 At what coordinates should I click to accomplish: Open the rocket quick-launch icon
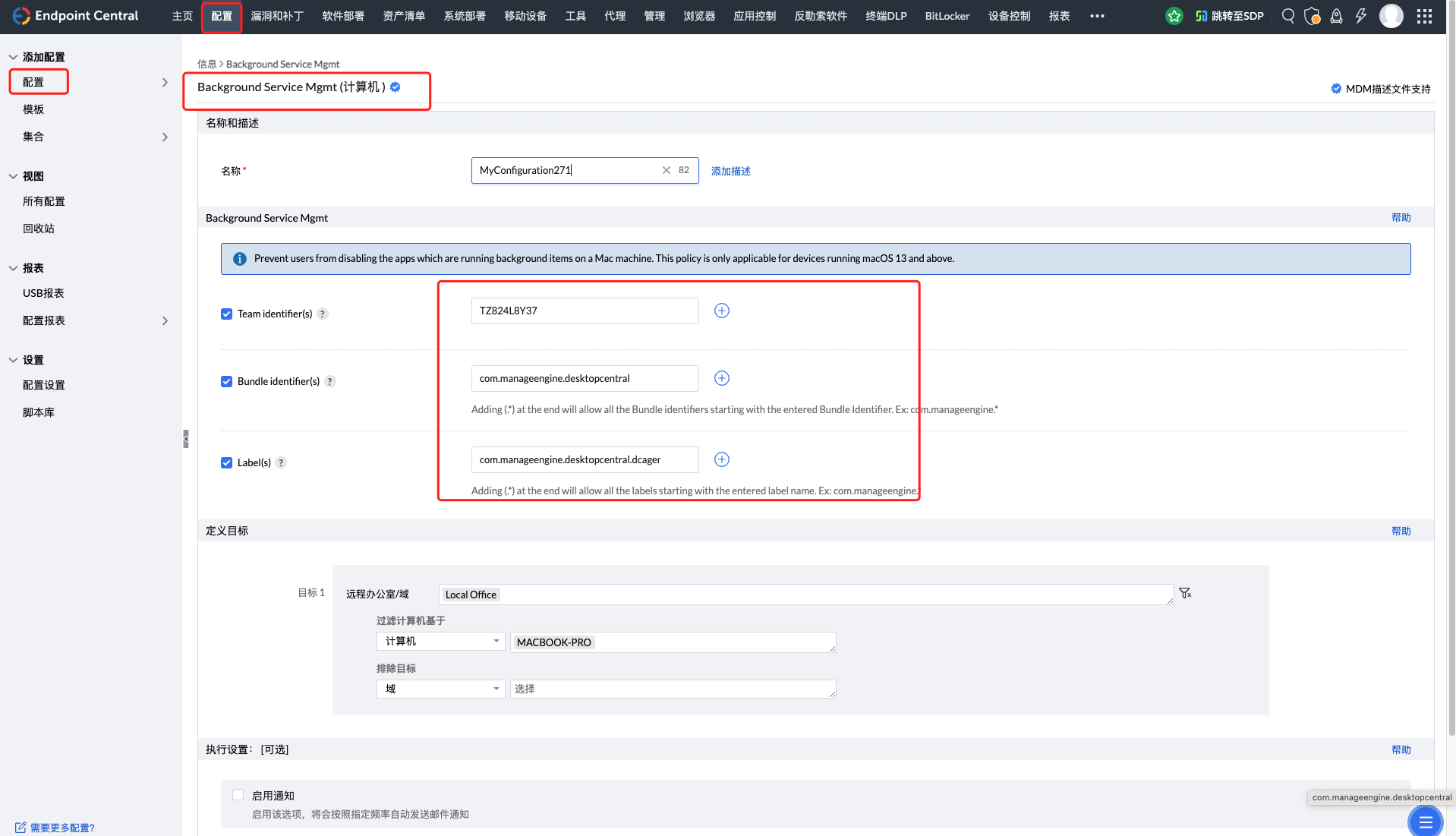[x=1337, y=16]
